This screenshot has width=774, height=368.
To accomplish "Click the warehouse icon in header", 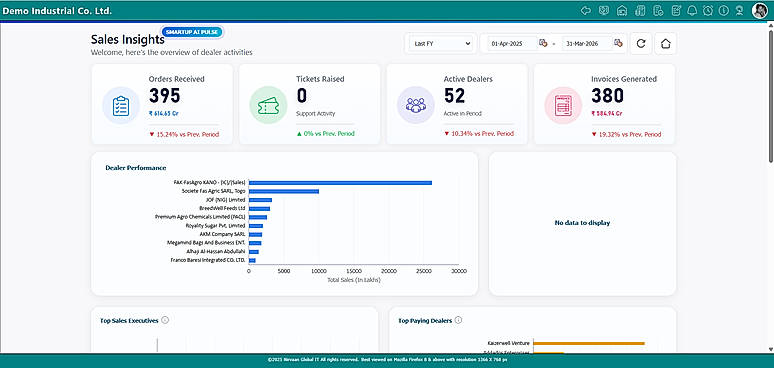I will (622, 10).
